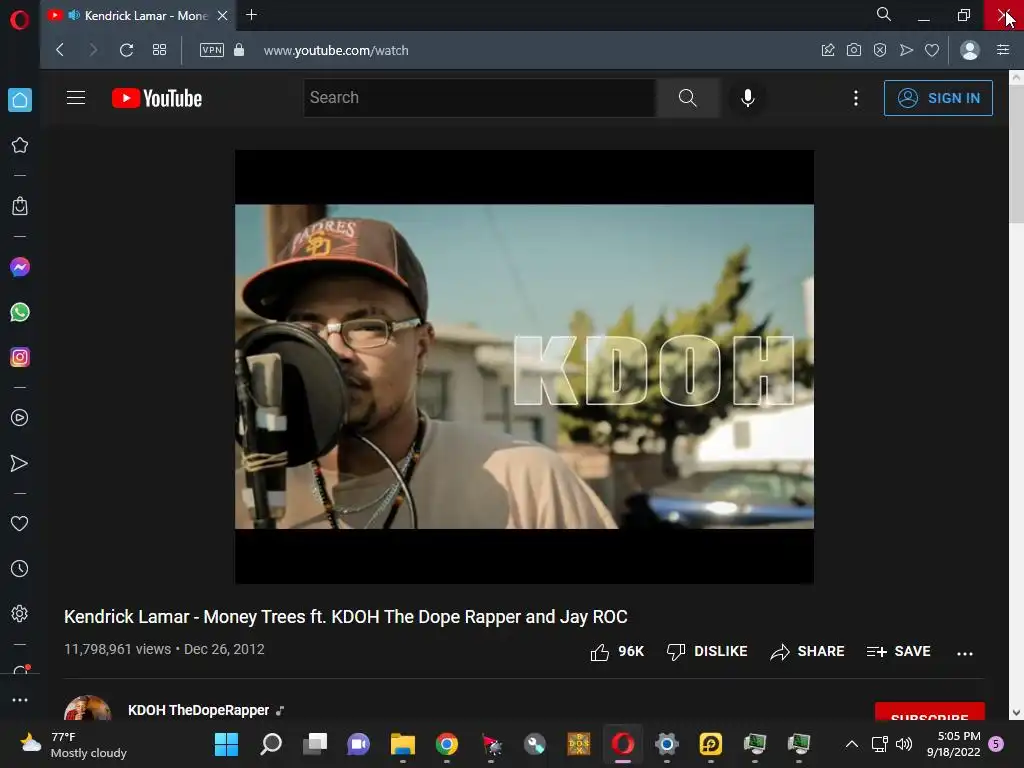The height and width of the screenshot is (768, 1024).
Task: Click the DISLIKE button
Action: [x=707, y=652]
